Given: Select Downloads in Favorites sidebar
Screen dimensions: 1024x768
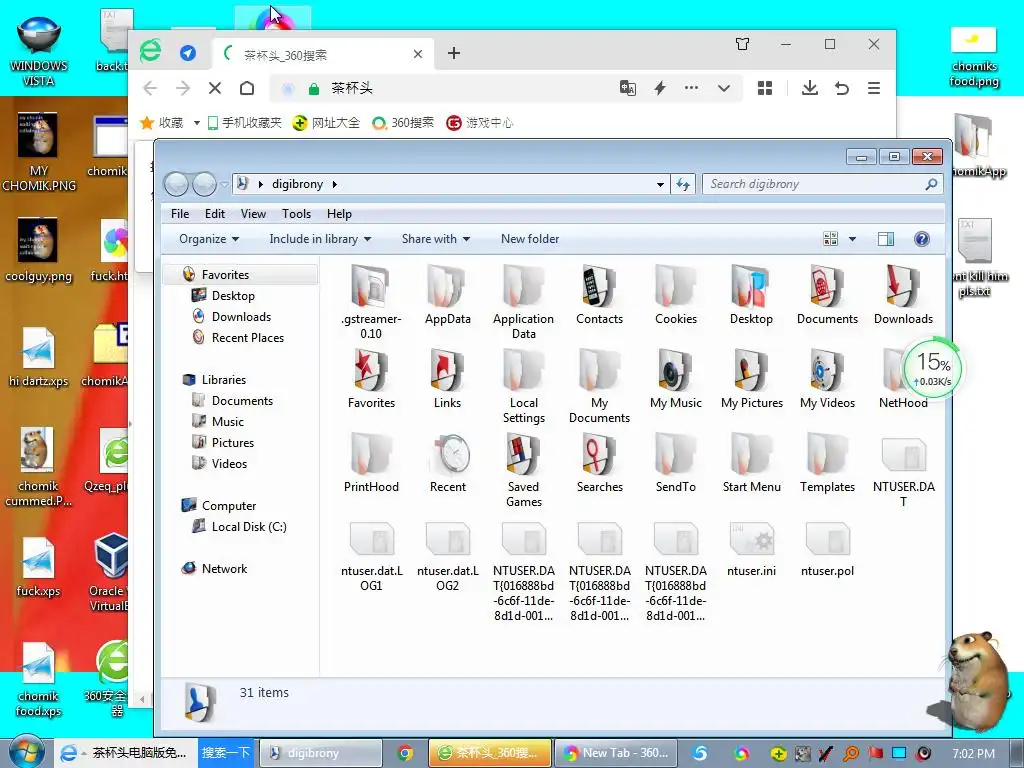Looking at the screenshot, I should [x=241, y=317].
